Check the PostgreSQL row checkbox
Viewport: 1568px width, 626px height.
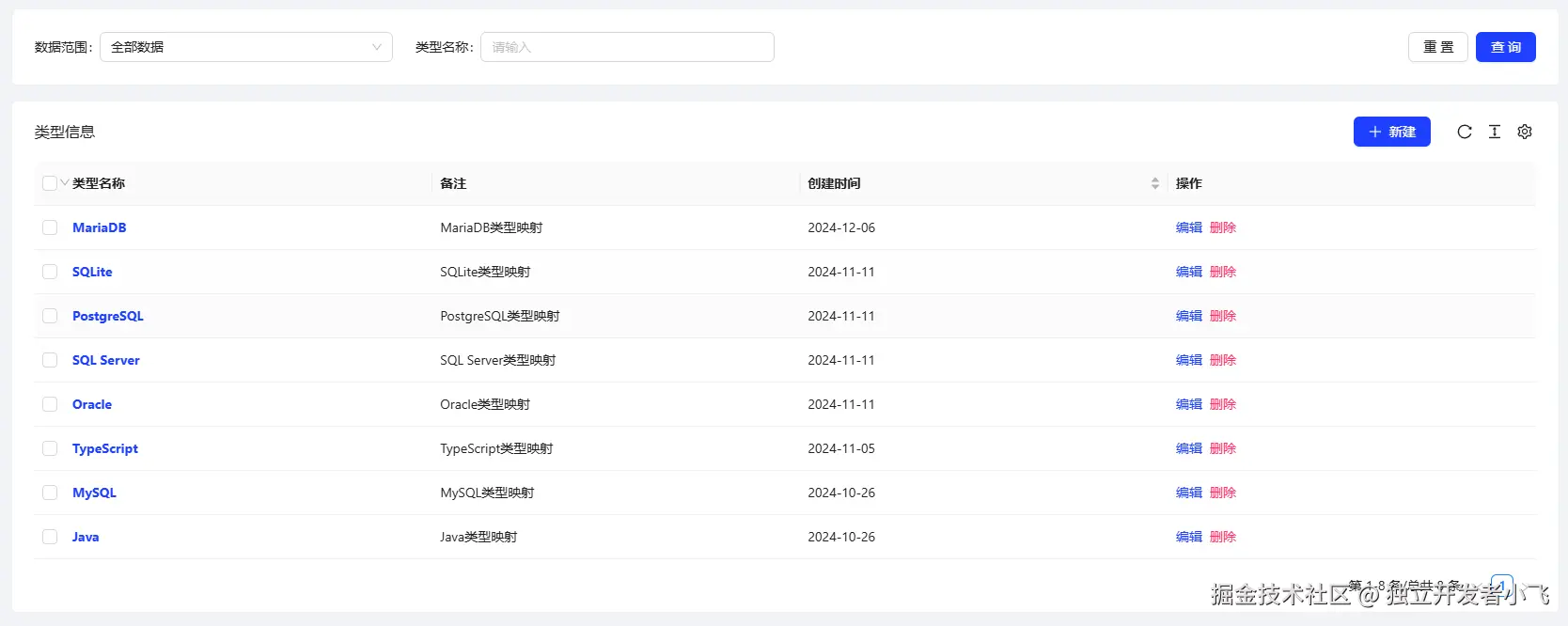pyautogui.click(x=50, y=316)
